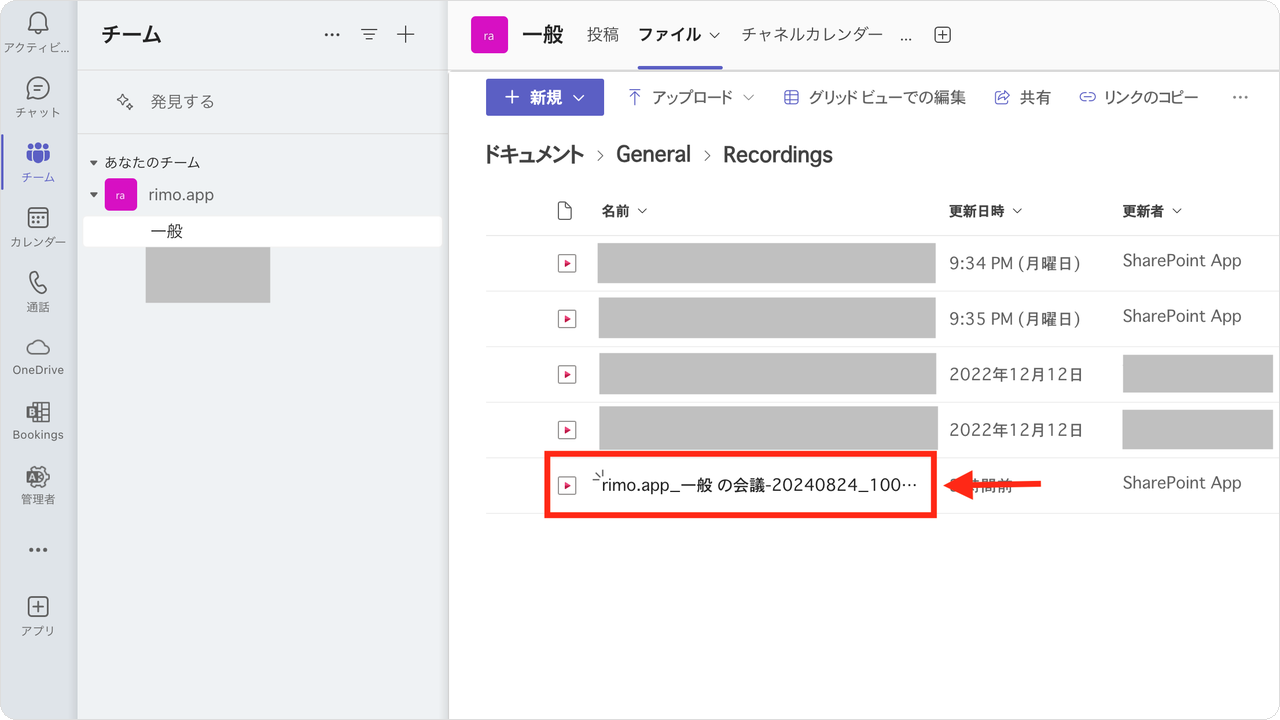This screenshot has width=1280, height=720.
Task: Click the plus icon to add team
Action: click(405, 35)
